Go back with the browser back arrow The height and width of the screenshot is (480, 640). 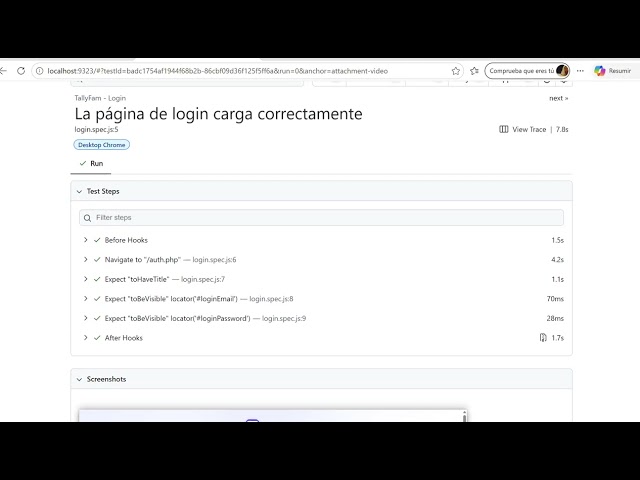click(4, 71)
